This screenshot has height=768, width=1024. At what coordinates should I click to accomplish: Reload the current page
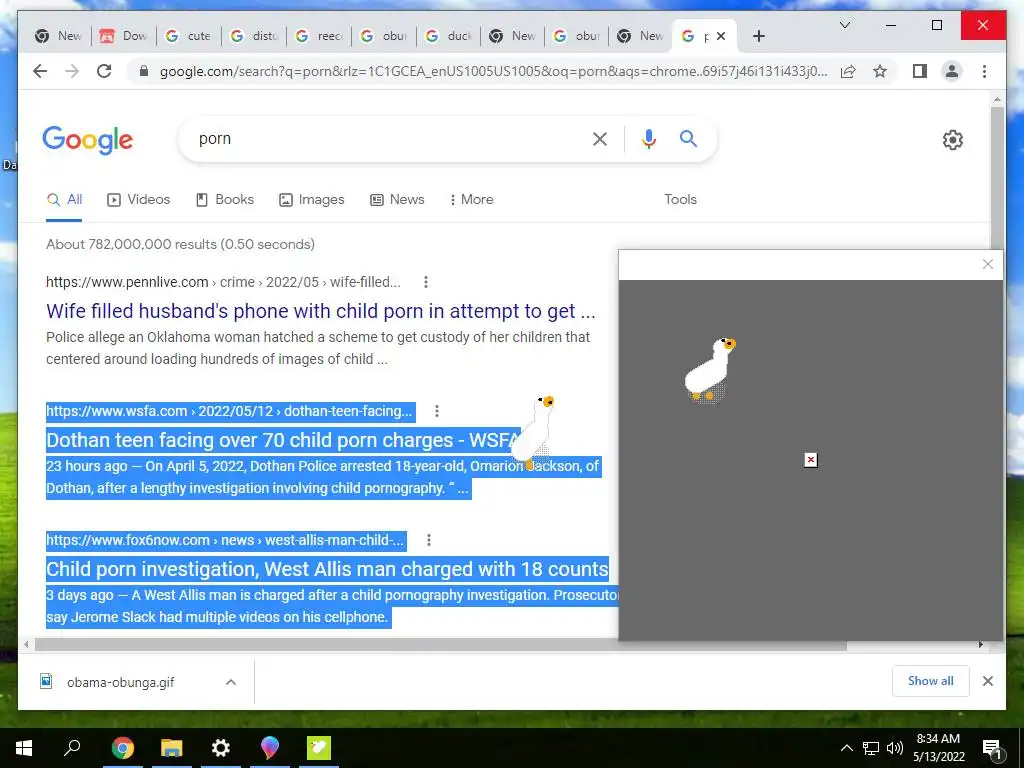pyautogui.click(x=104, y=71)
